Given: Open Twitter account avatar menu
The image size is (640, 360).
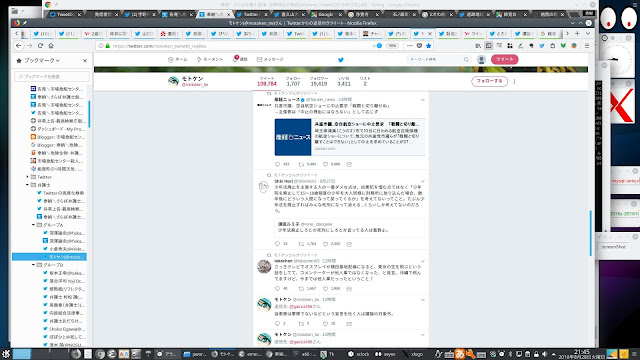Looking at the screenshot, I should click(481, 60).
